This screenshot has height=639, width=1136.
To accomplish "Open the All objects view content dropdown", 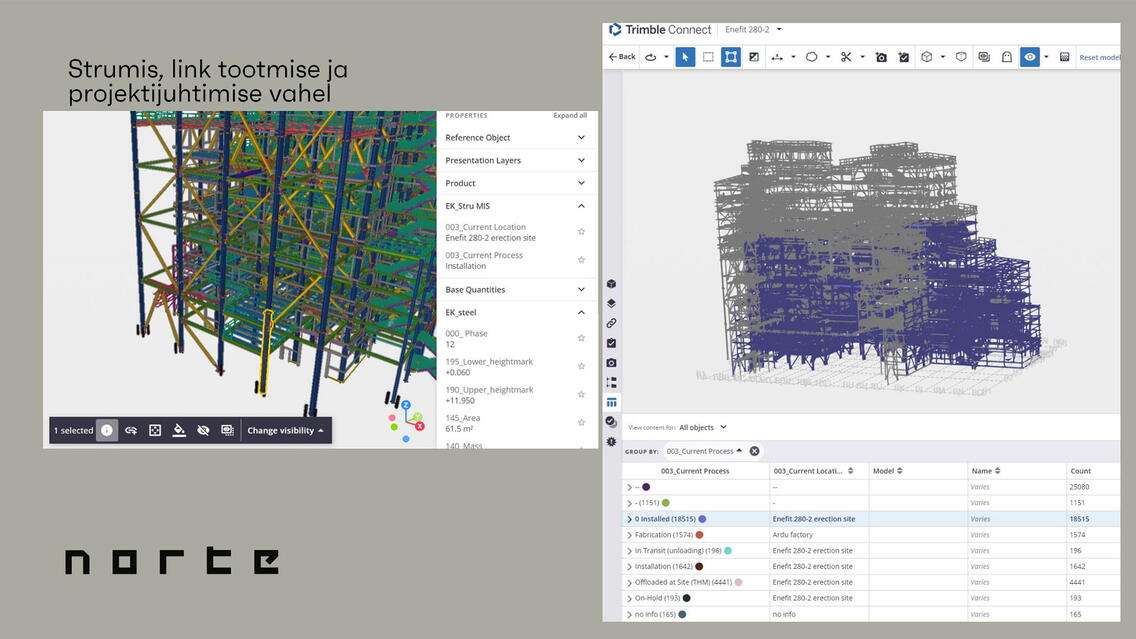I will tap(703, 427).
